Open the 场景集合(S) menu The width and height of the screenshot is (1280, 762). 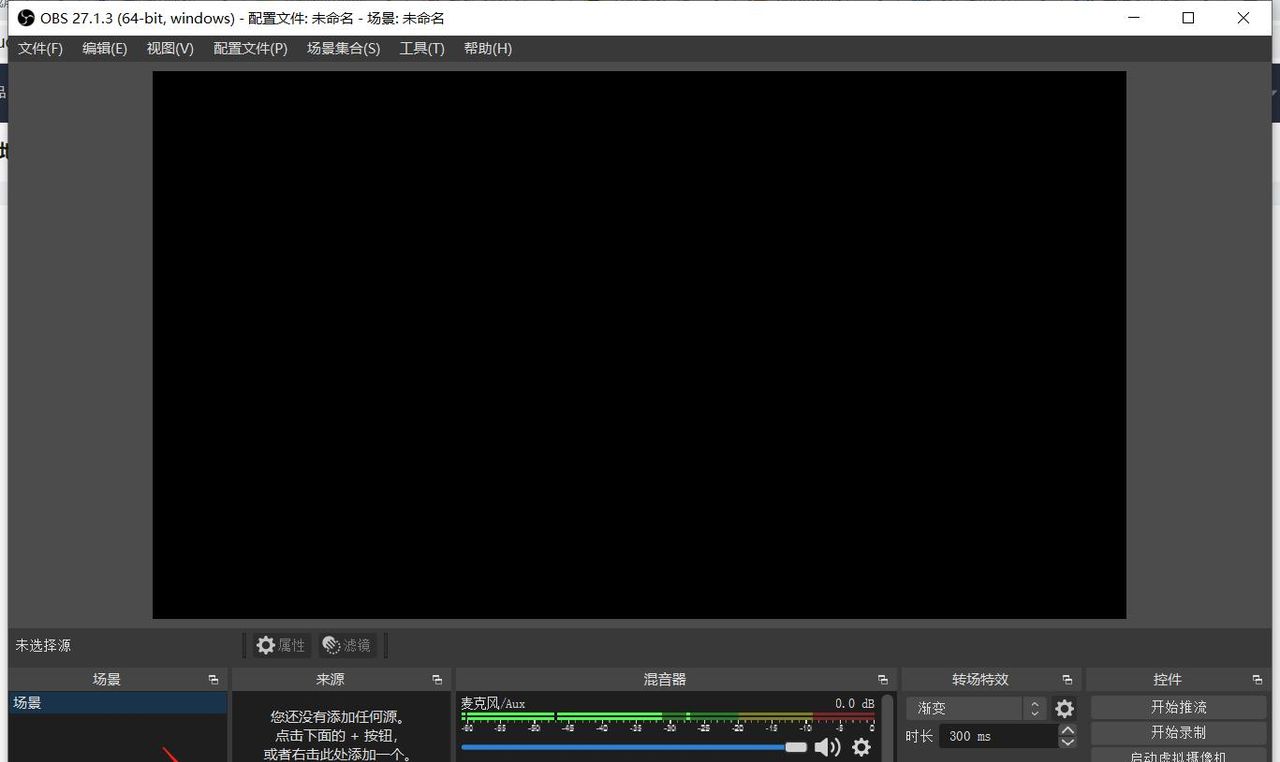[x=343, y=48]
